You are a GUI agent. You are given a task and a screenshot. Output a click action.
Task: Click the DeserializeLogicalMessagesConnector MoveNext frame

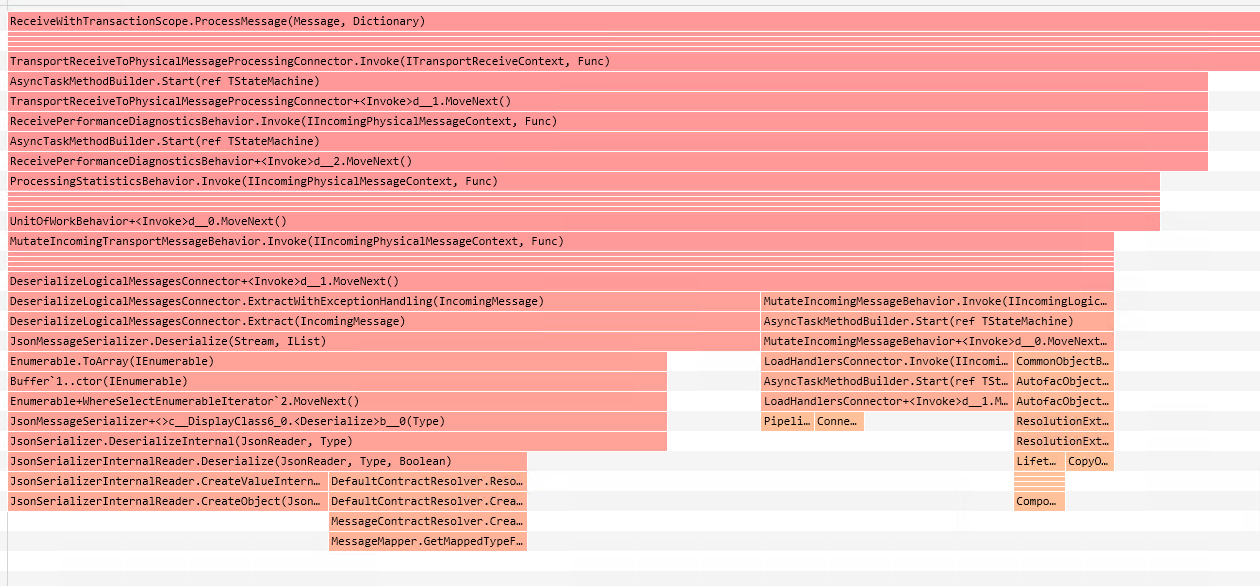pyautogui.click(x=560, y=281)
